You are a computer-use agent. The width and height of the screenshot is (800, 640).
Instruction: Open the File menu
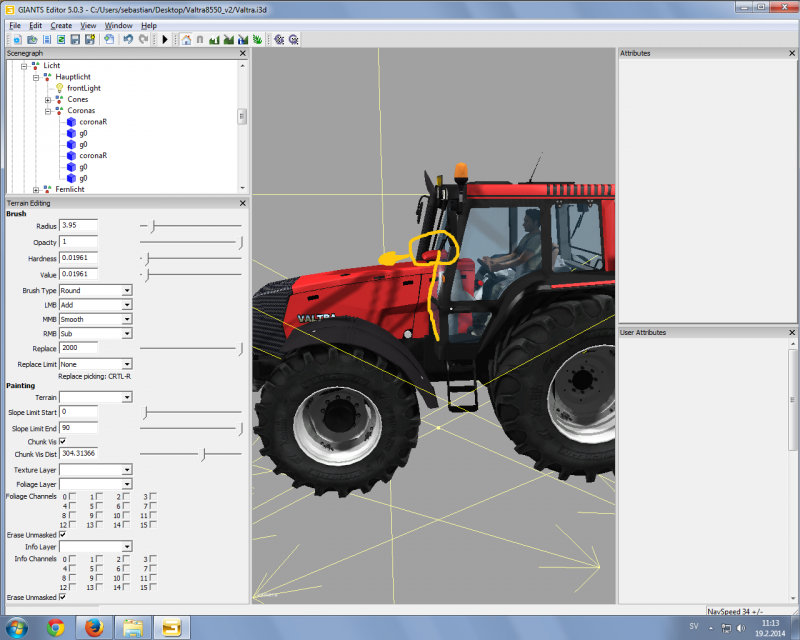click(x=15, y=26)
